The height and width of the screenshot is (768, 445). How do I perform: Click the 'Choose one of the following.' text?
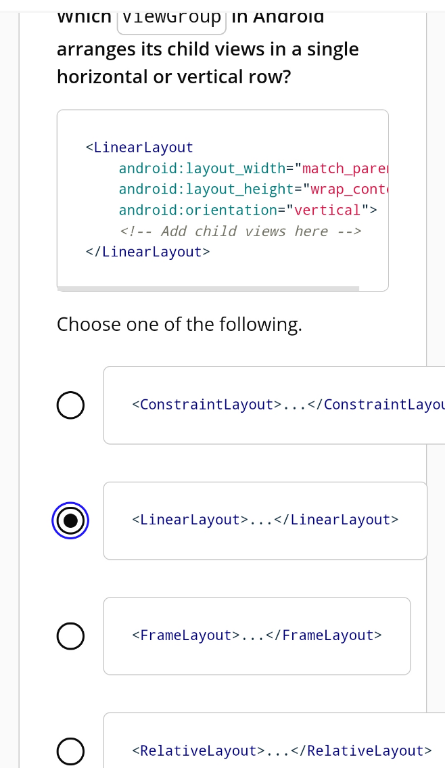[180, 324]
